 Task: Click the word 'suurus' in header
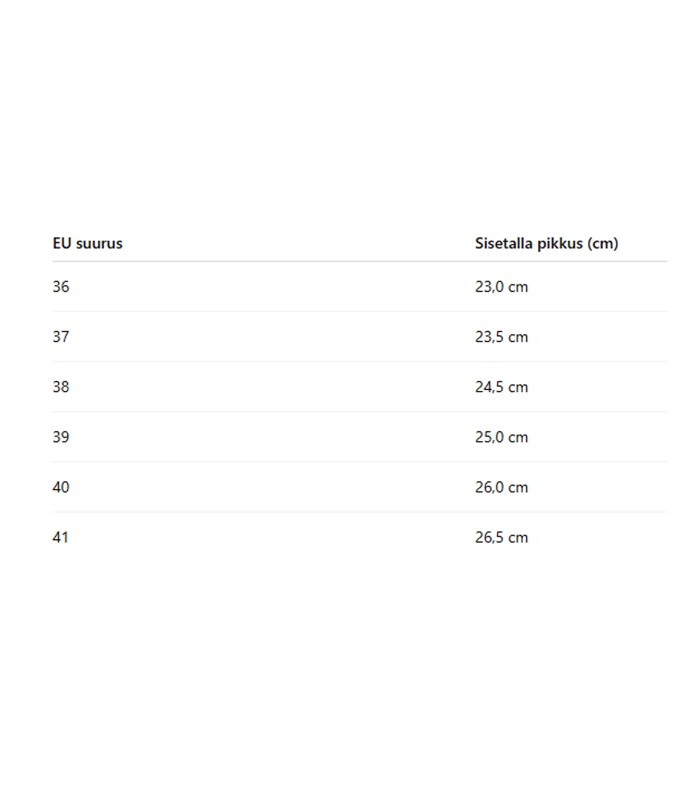[x=99, y=244]
